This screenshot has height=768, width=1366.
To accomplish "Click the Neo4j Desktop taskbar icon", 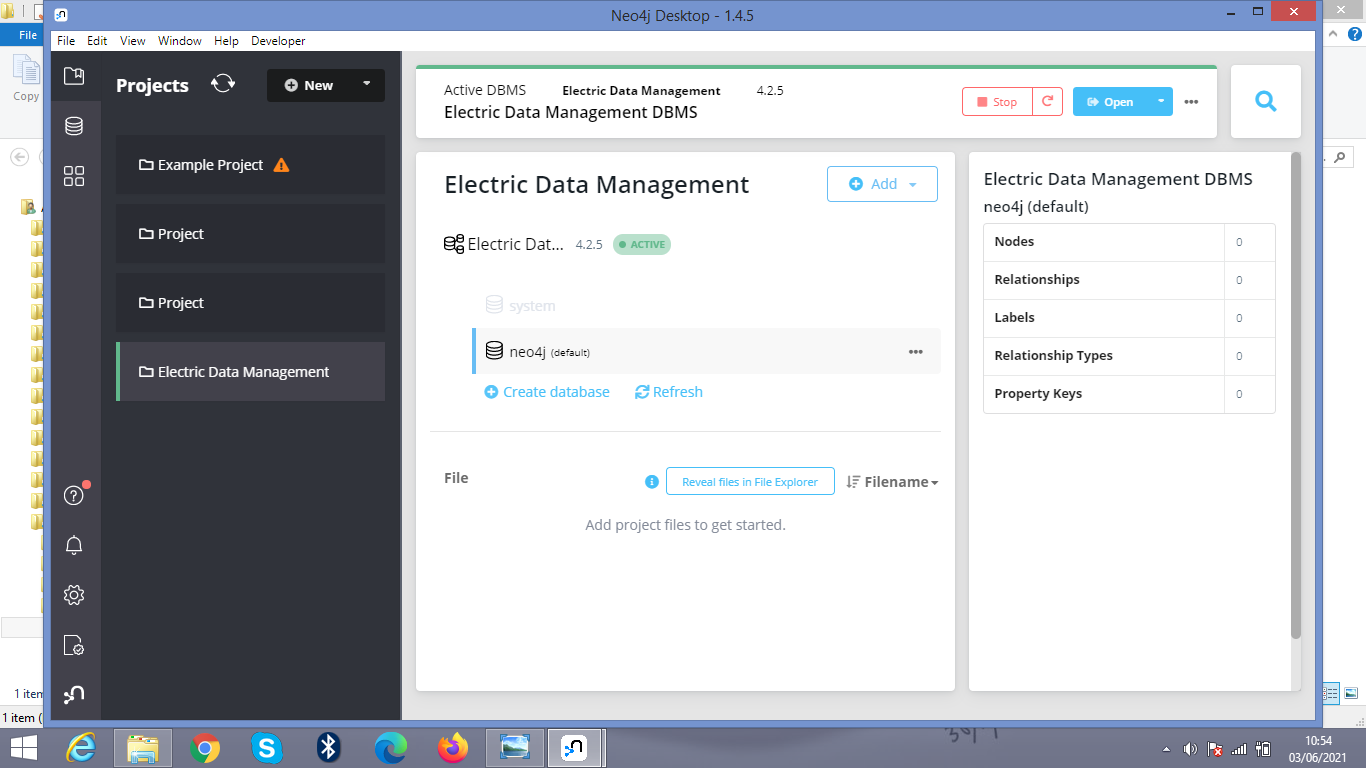I will [x=576, y=747].
